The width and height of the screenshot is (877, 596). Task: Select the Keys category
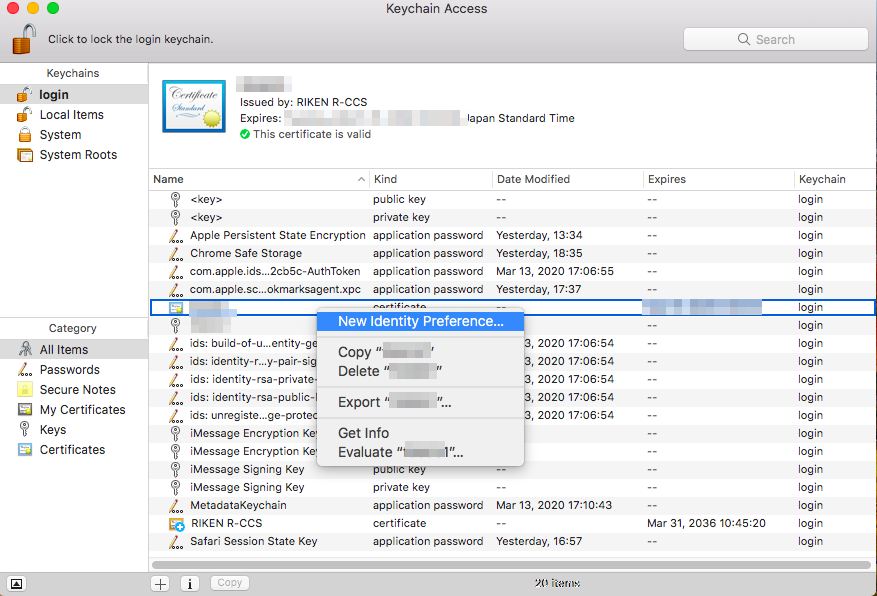pos(55,429)
